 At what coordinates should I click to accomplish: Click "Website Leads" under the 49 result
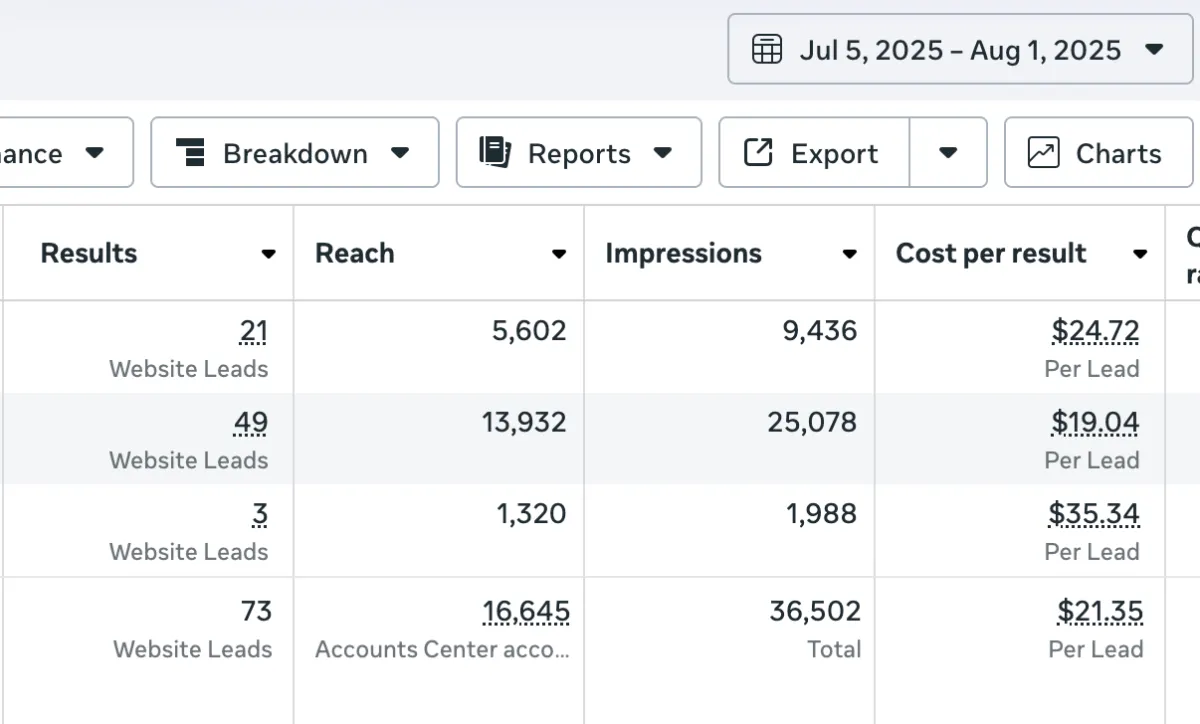point(189,461)
